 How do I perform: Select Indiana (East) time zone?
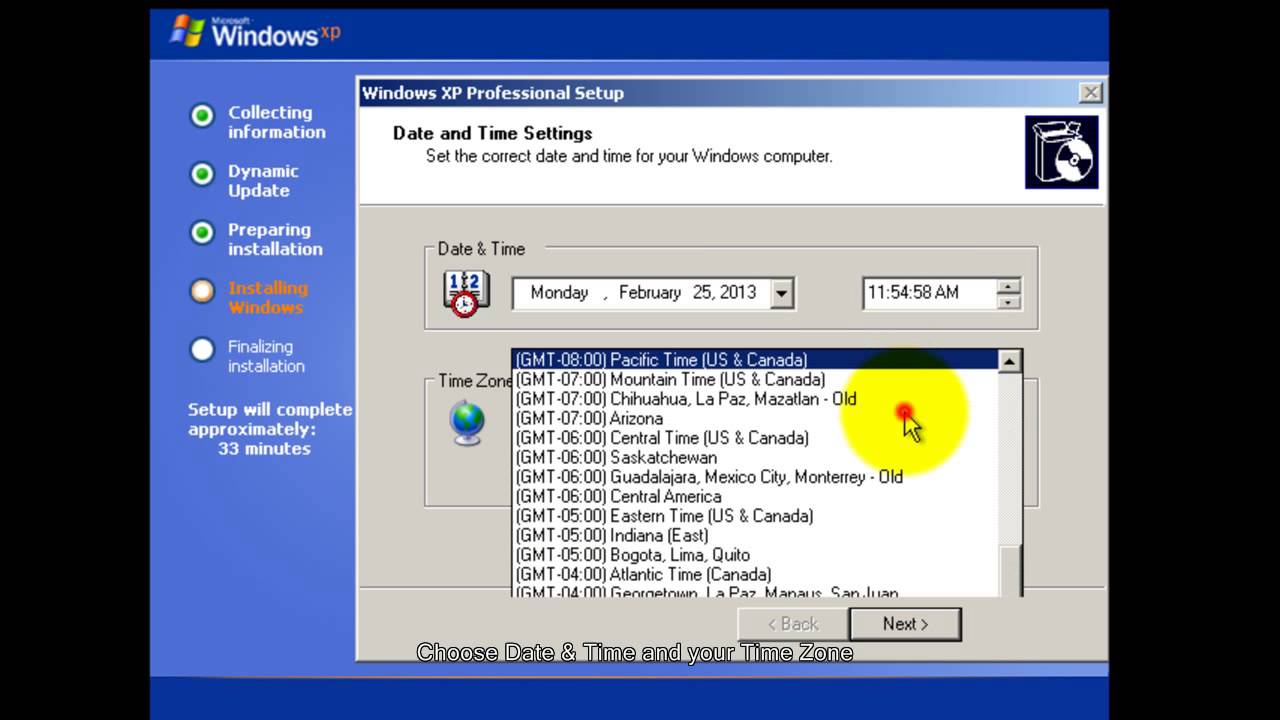pos(755,535)
